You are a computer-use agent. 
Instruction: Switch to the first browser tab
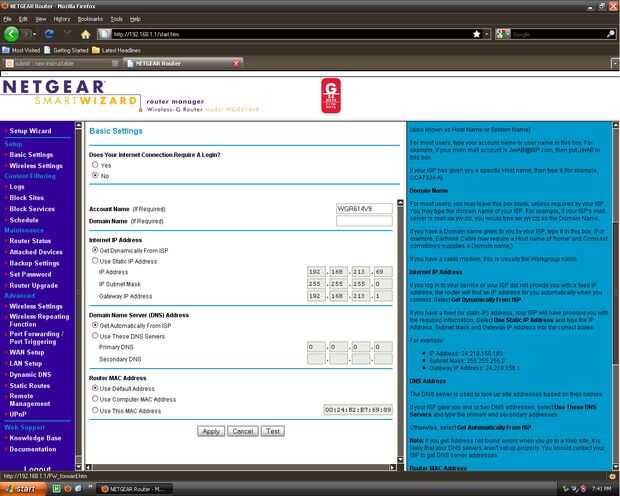[x=62, y=63]
